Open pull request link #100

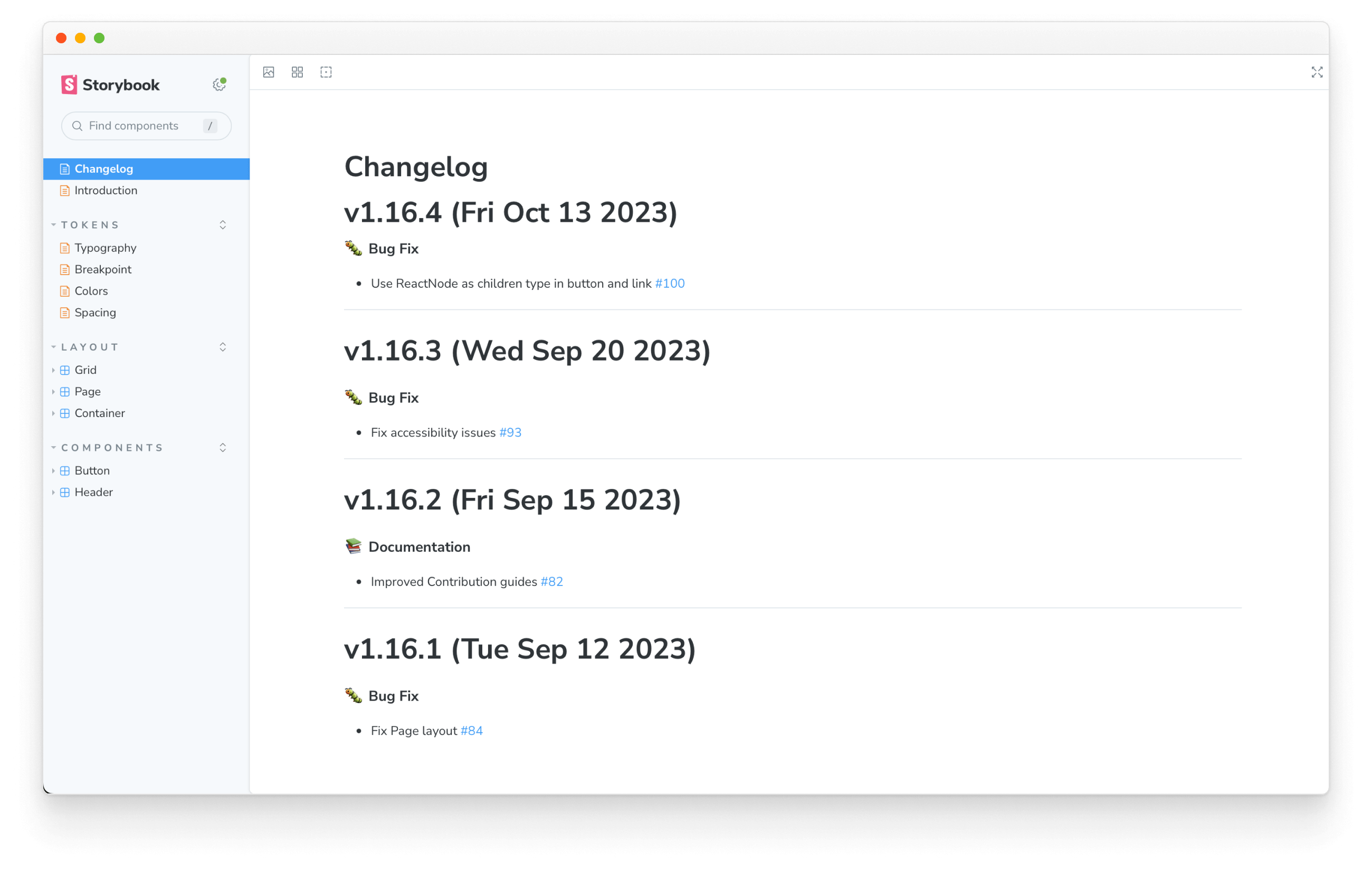(670, 284)
